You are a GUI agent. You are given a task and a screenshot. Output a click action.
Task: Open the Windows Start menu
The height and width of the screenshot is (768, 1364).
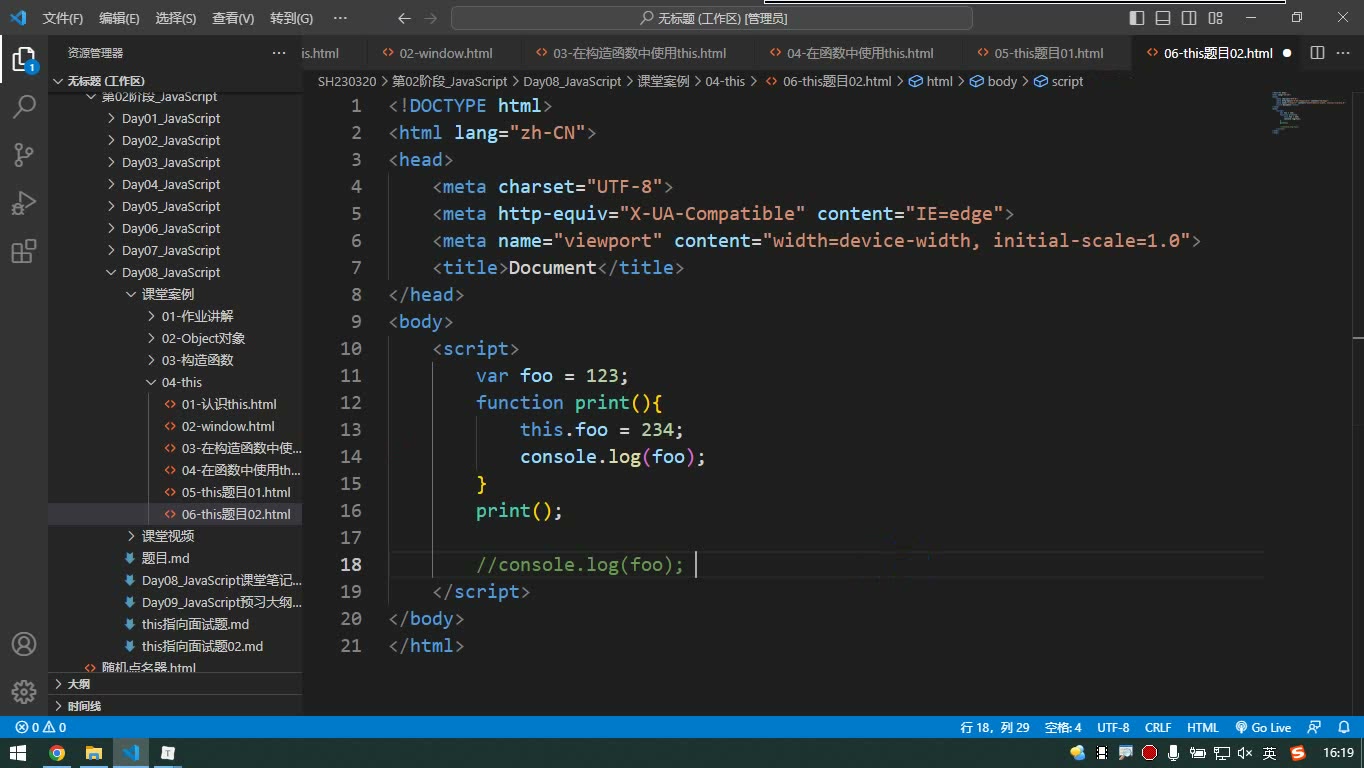19,753
